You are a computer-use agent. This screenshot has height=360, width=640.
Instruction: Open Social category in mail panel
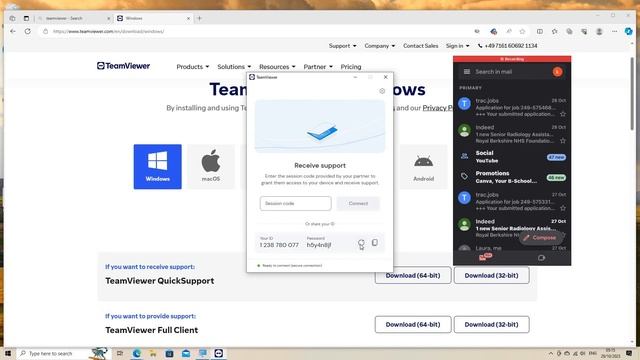pyautogui.click(x=512, y=157)
